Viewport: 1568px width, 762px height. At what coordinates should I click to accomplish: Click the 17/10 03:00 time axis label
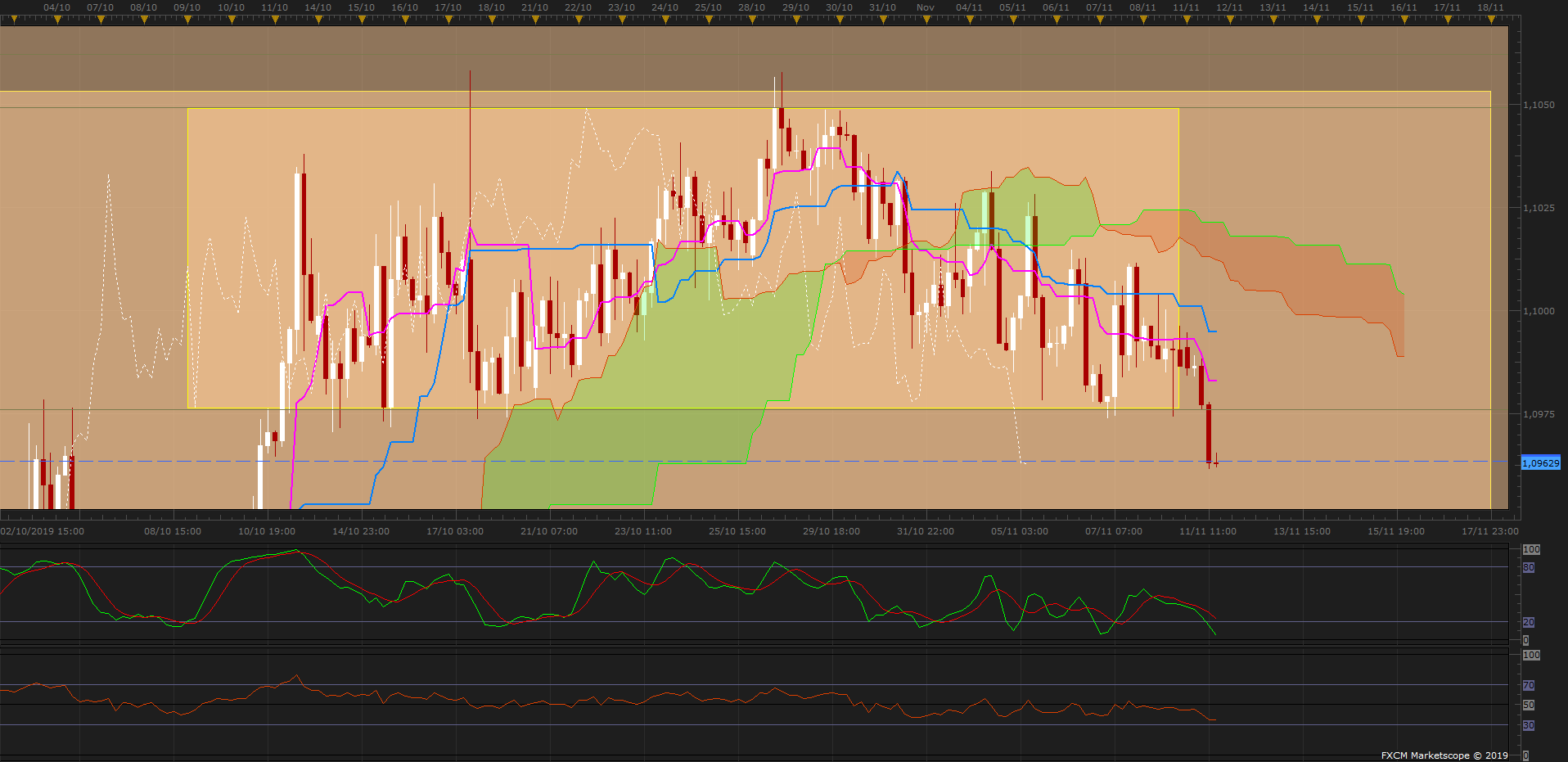click(x=455, y=531)
